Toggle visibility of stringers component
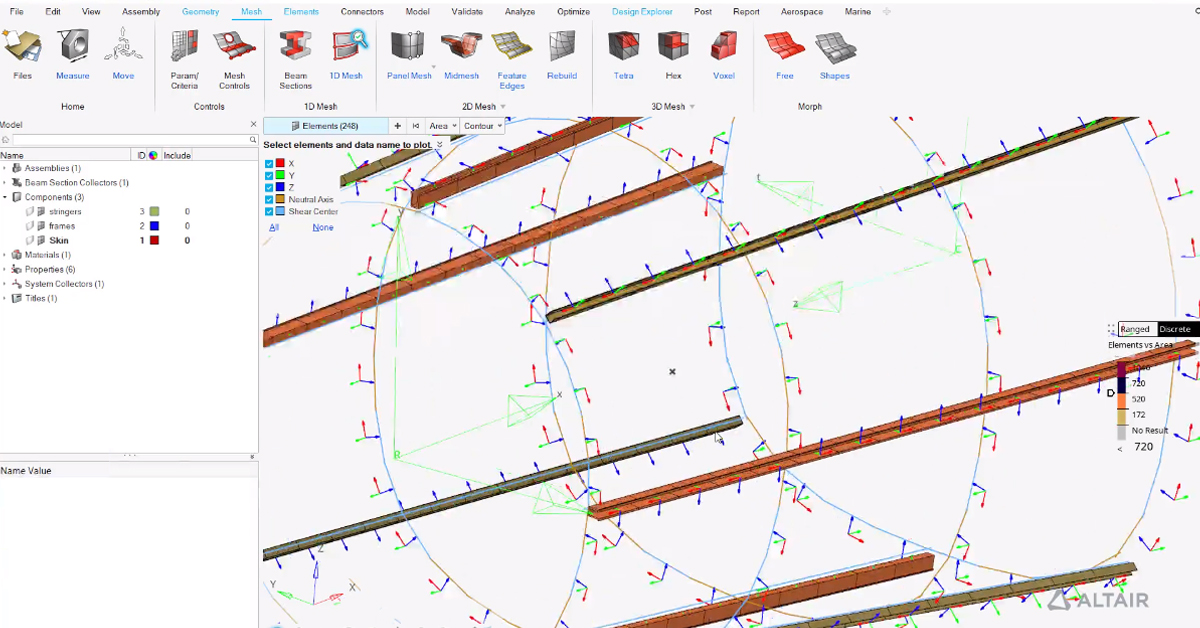The image size is (1200, 628). pos(30,212)
